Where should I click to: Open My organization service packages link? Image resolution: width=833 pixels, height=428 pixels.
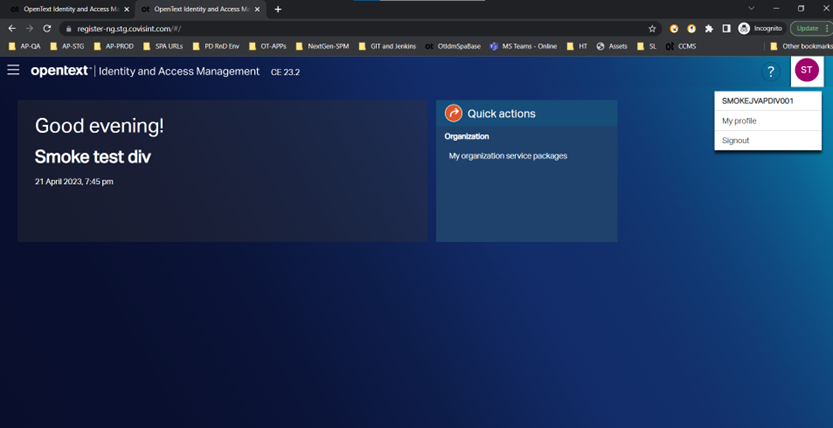tap(507, 156)
